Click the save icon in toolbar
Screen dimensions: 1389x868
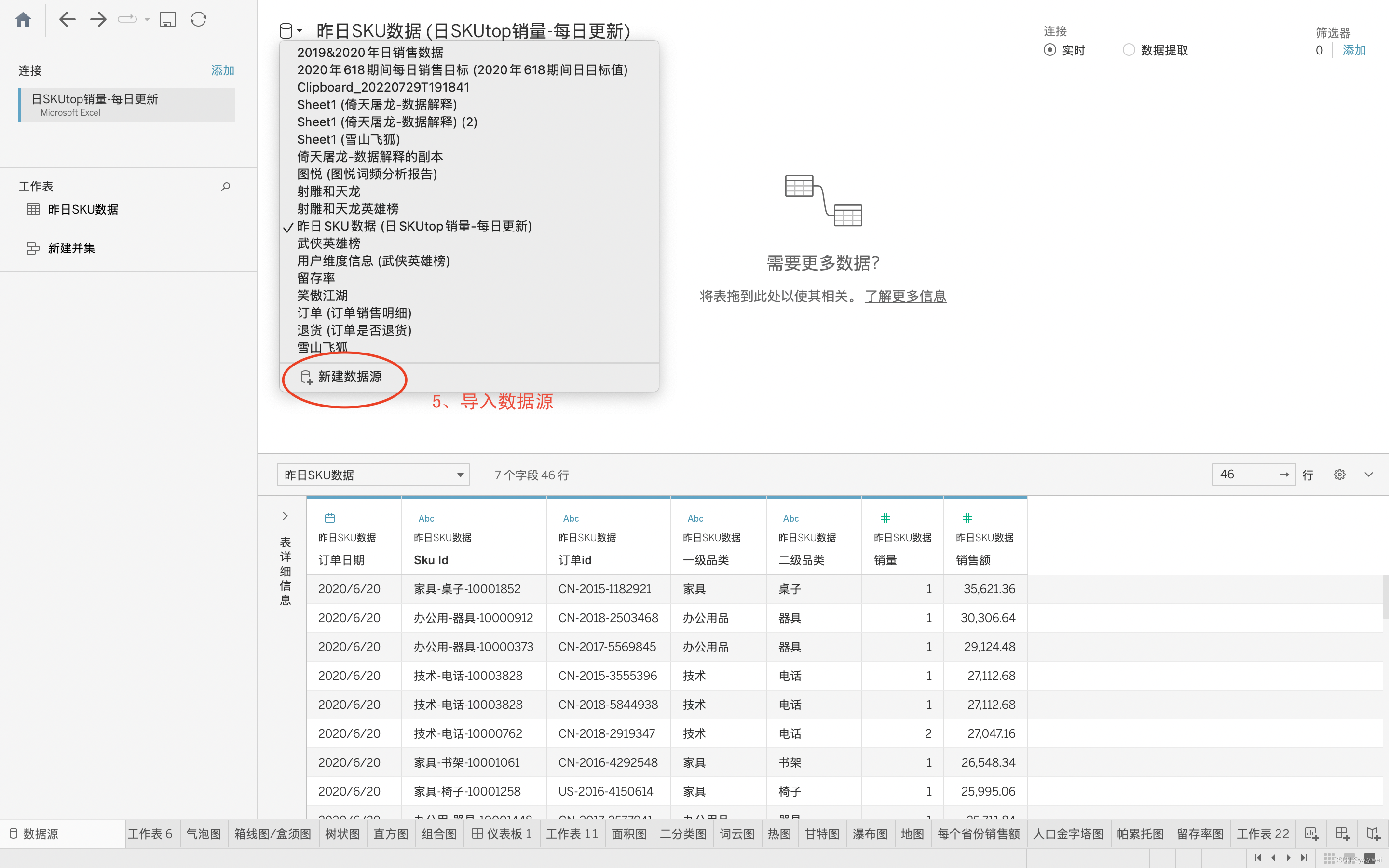point(167,19)
